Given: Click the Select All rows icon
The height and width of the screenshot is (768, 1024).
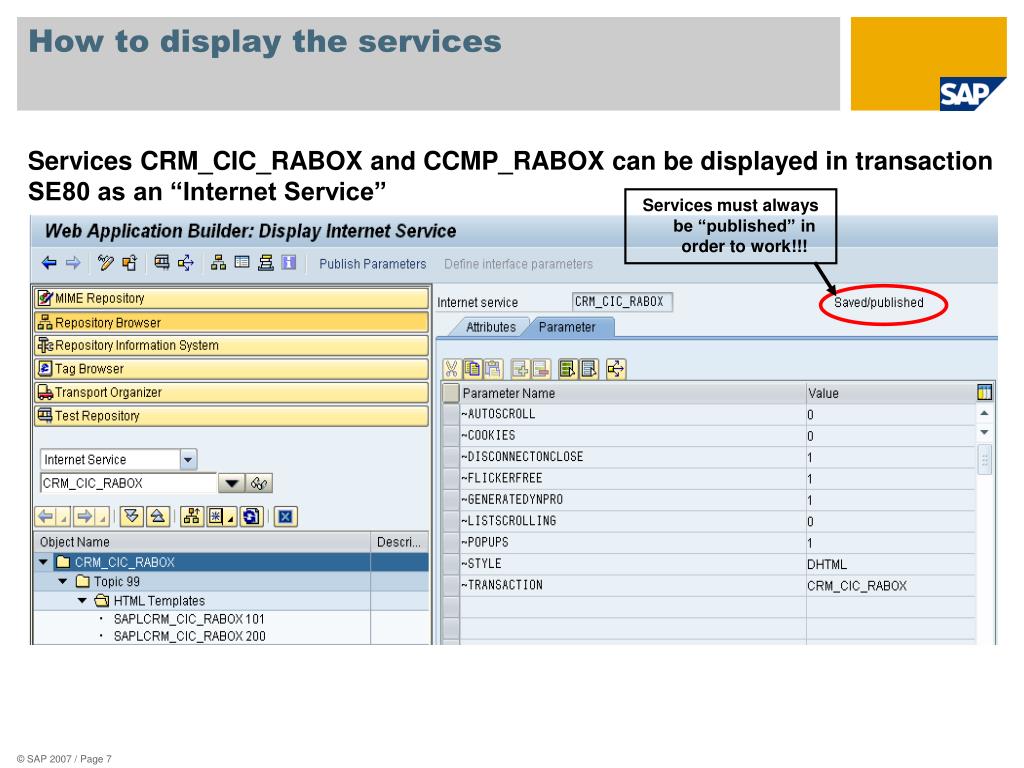Looking at the screenshot, I should [568, 370].
